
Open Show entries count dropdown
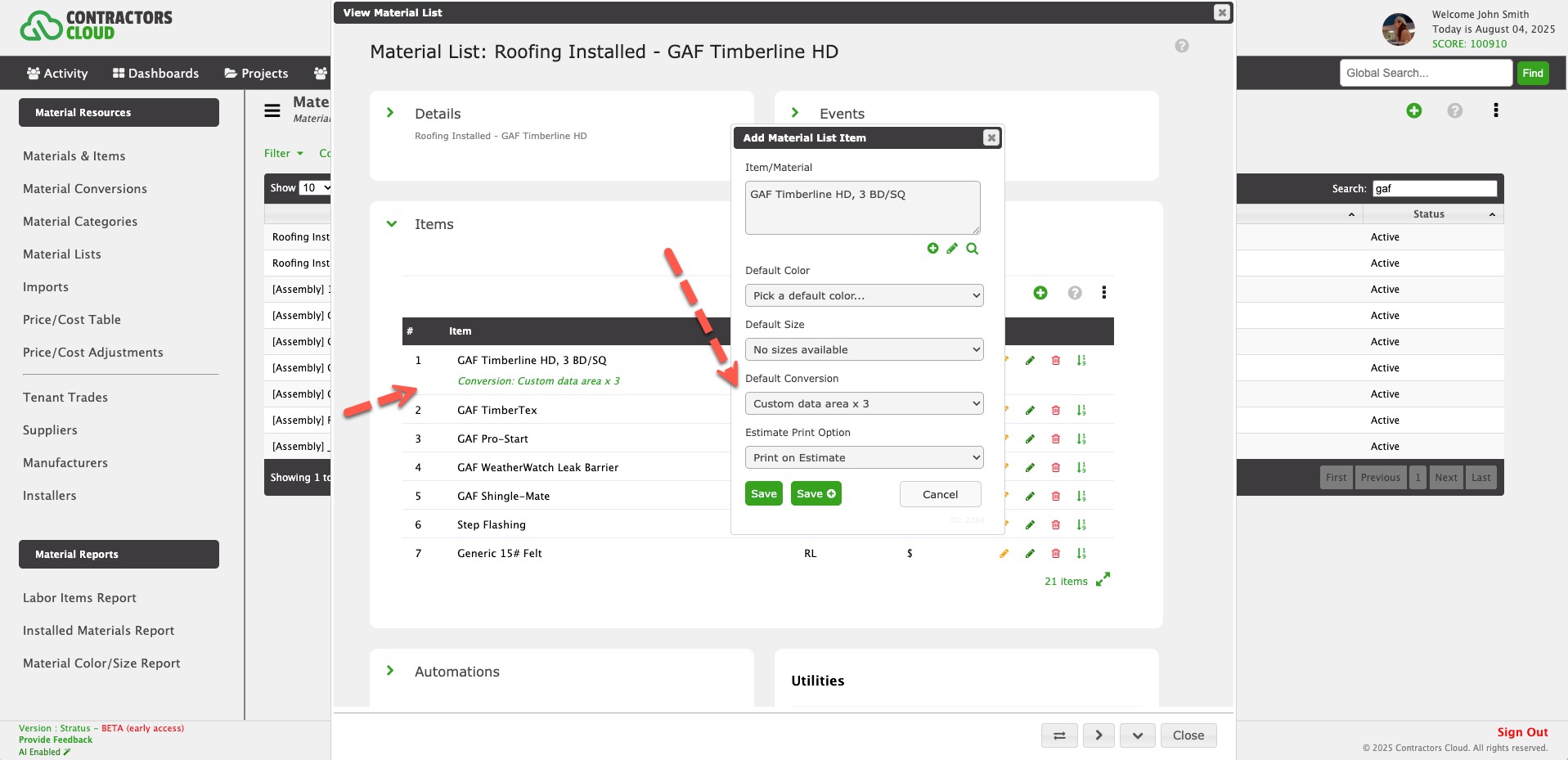pos(315,187)
